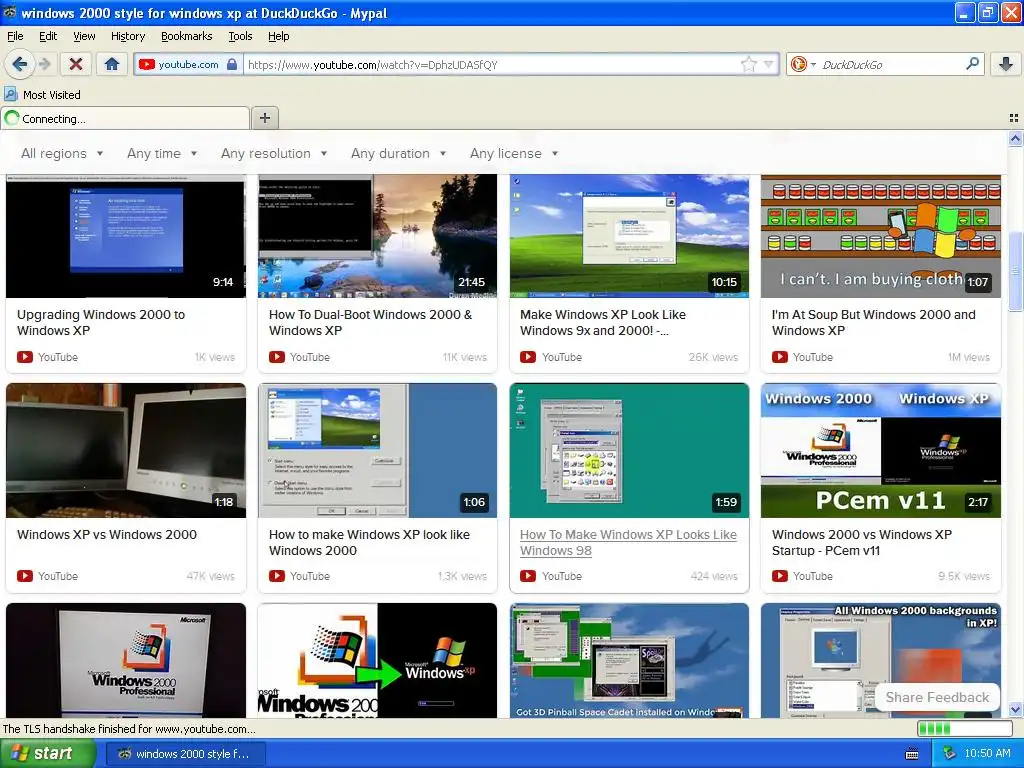Expand the Any duration filter dropdown

point(398,153)
